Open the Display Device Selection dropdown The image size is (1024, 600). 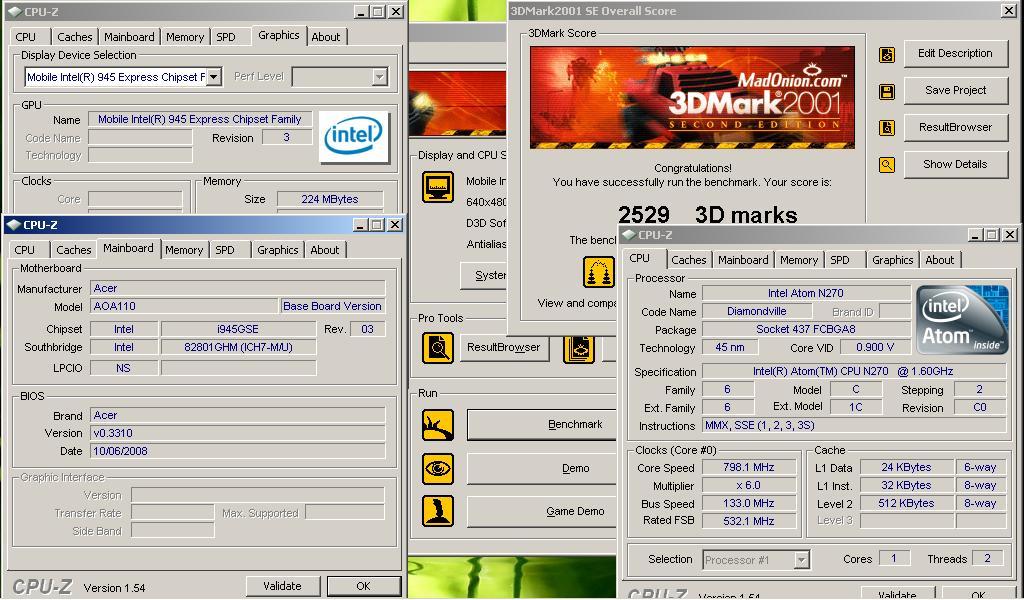tap(214, 77)
